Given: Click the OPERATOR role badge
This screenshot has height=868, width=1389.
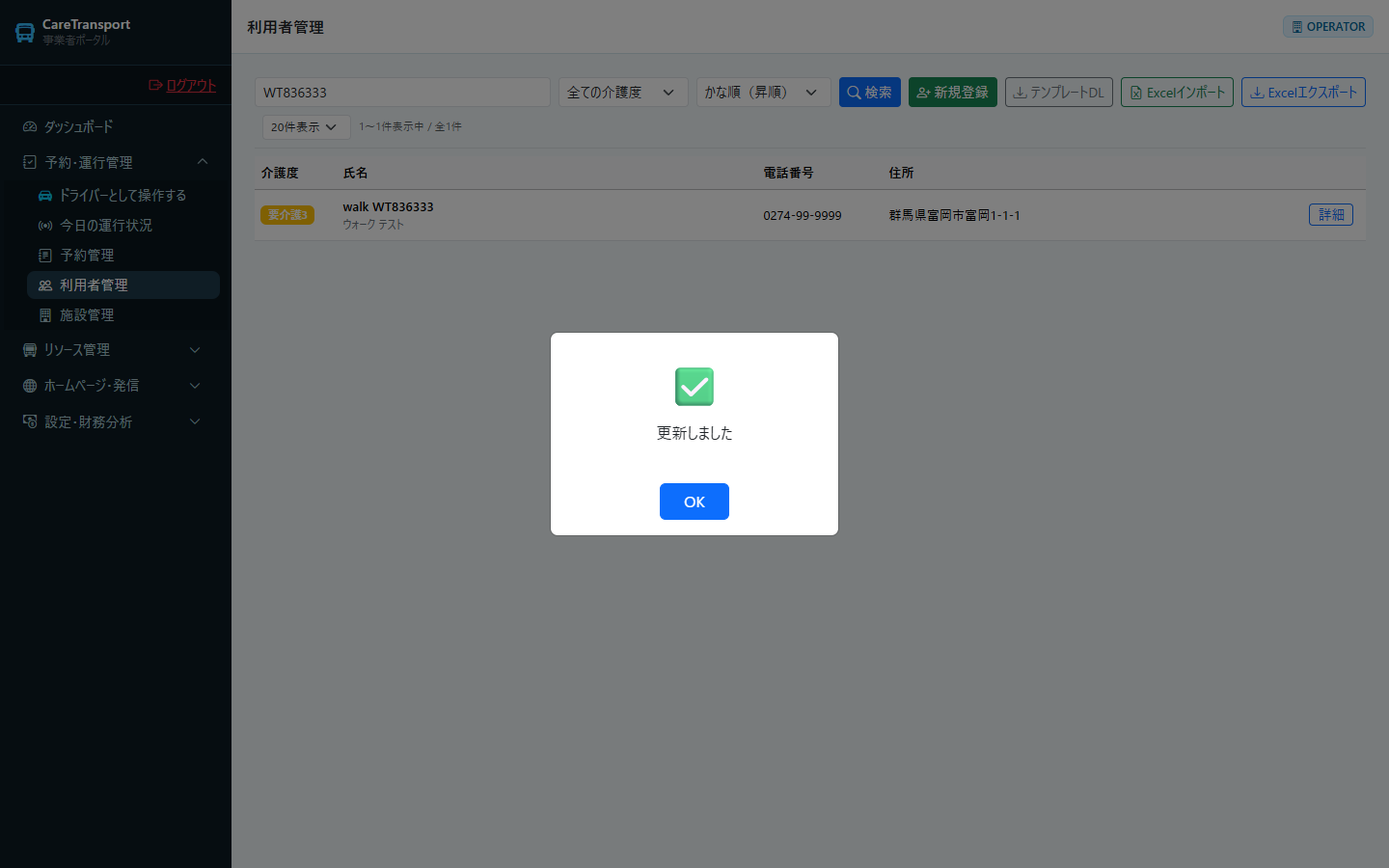Looking at the screenshot, I should [1328, 27].
